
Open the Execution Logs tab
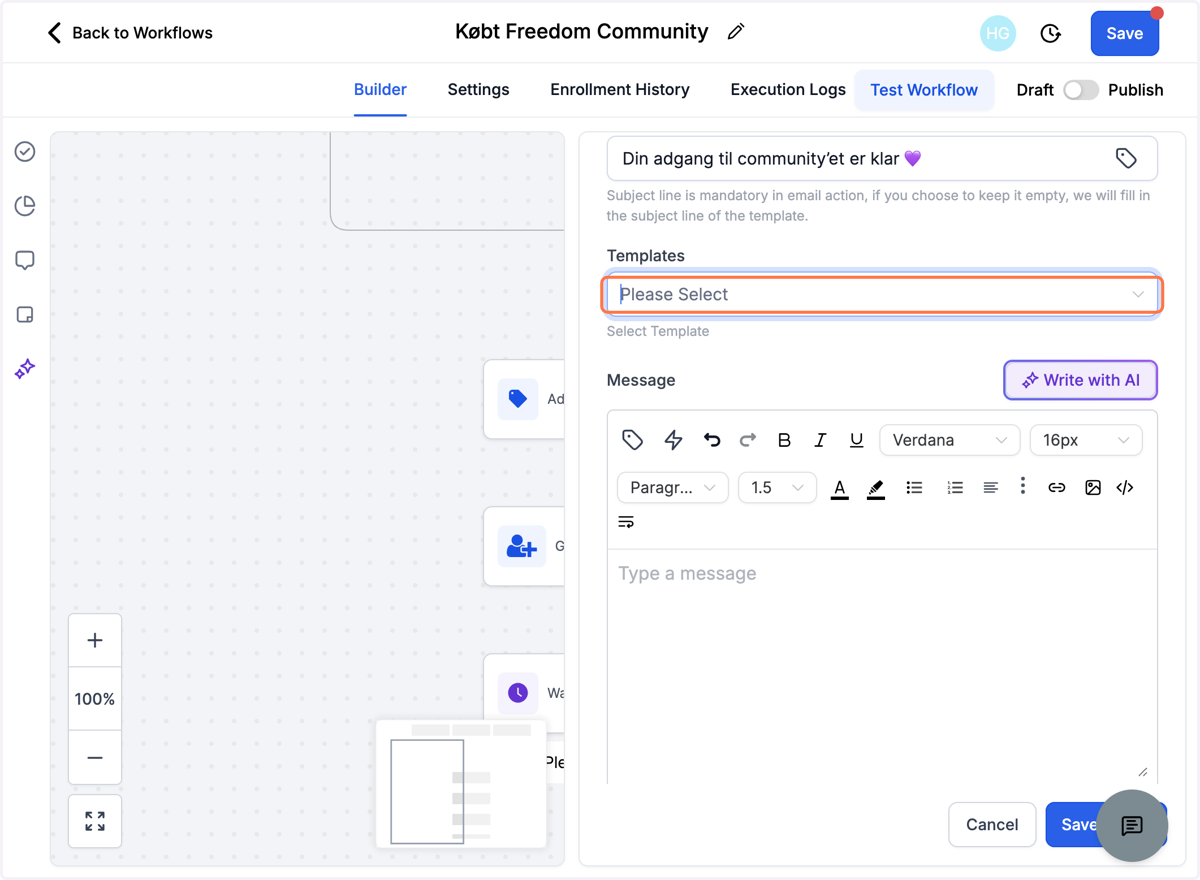[788, 90]
